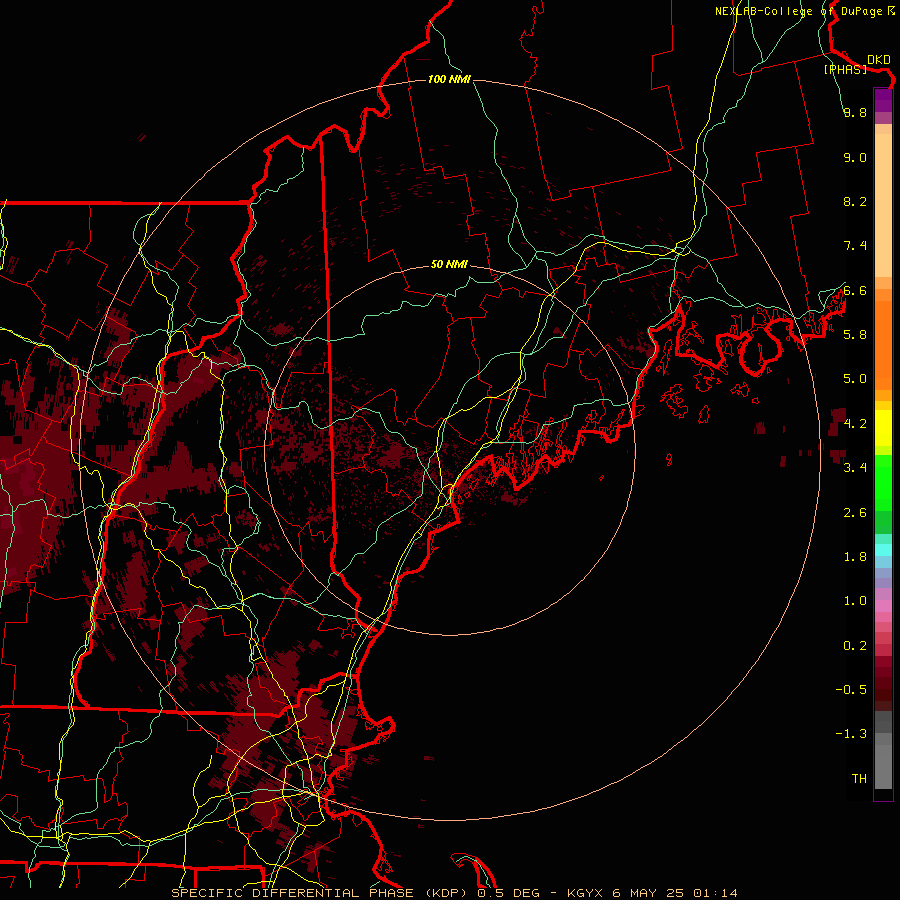Click the 7.4 value on the color scale
The image size is (900, 900).
tap(855, 246)
